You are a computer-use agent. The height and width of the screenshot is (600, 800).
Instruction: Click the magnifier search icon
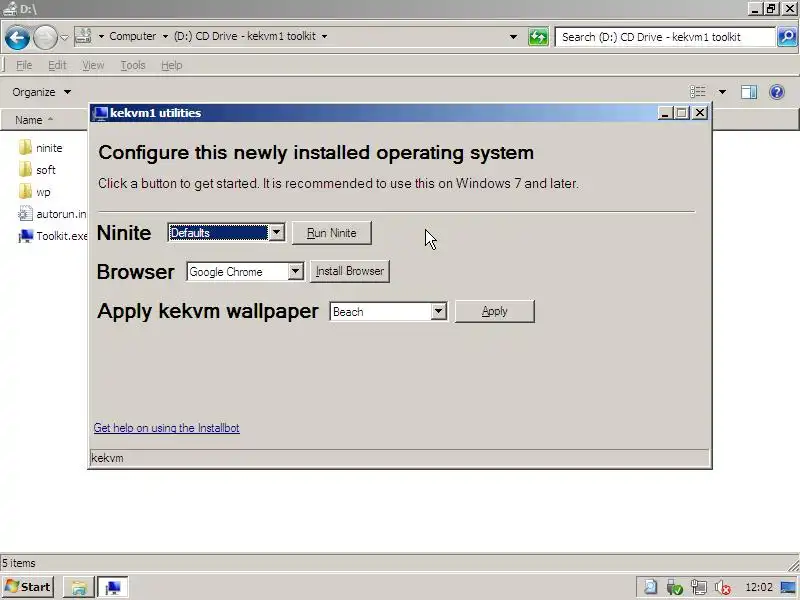click(787, 37)
